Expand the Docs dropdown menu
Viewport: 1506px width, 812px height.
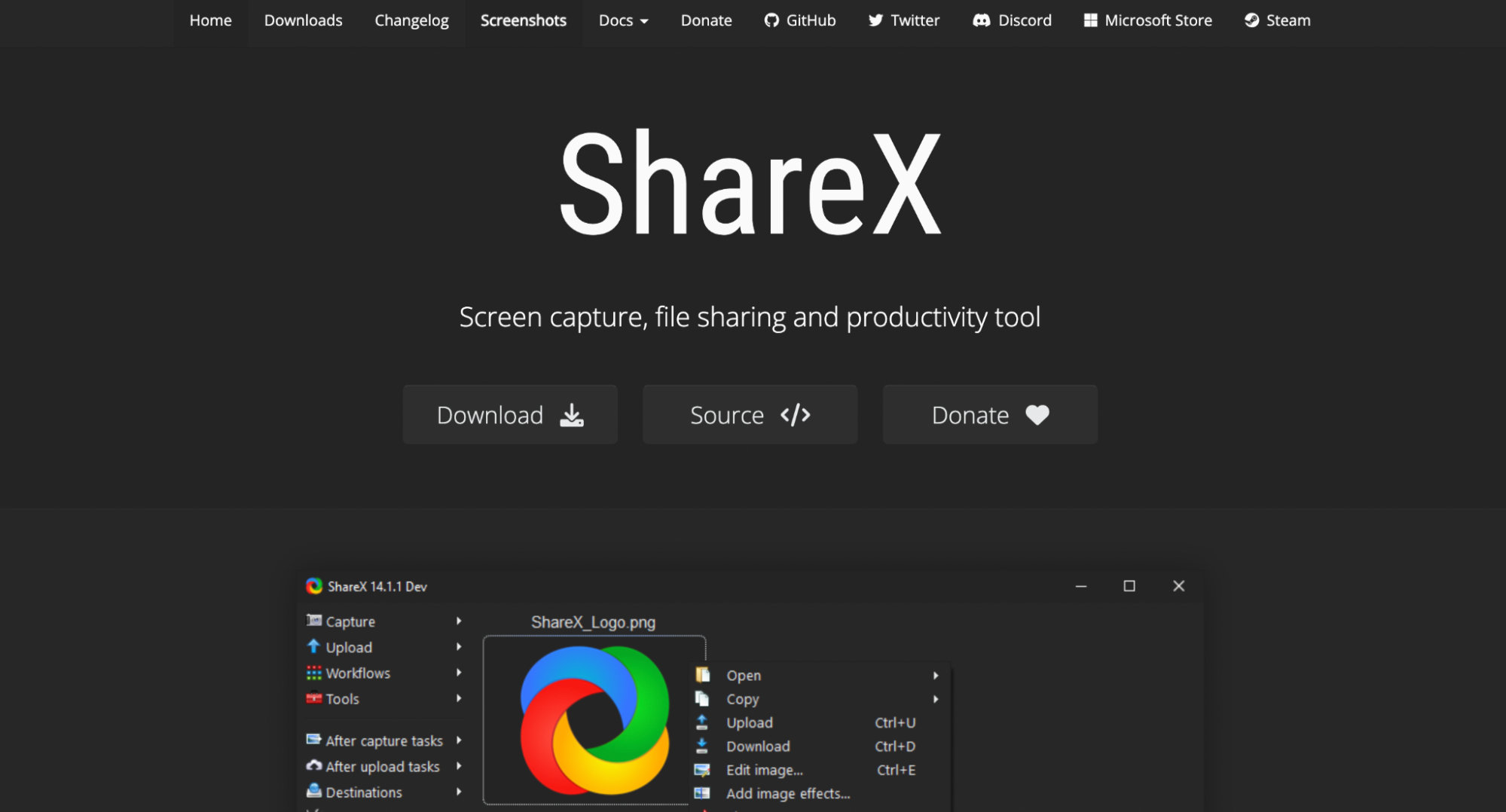point(623,20)
